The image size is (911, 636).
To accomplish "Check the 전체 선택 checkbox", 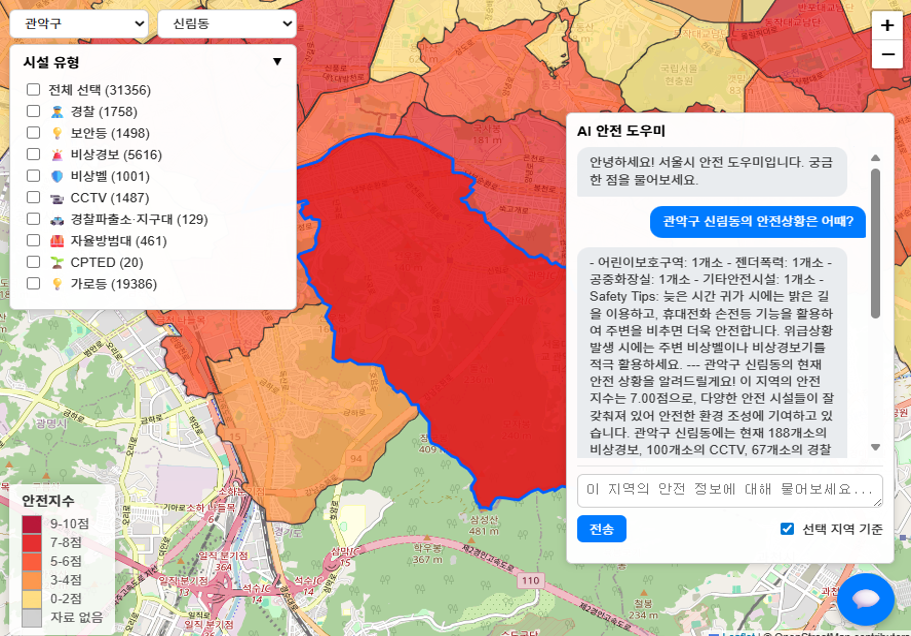I will coord(33,90).
